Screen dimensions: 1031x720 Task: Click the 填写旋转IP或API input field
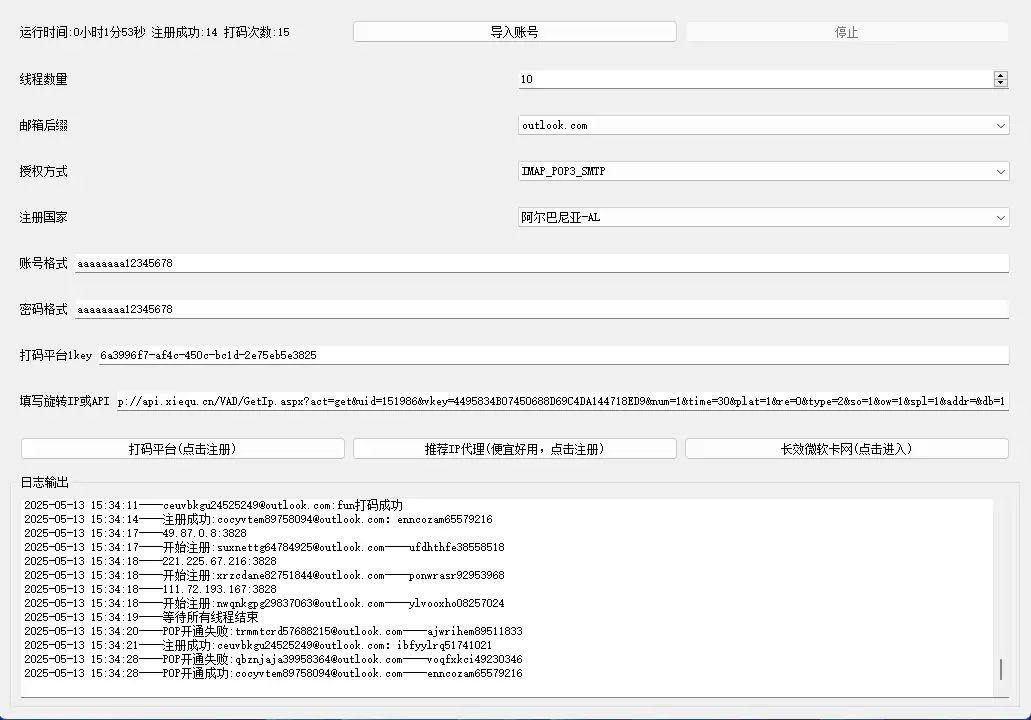tap(562, 401)
